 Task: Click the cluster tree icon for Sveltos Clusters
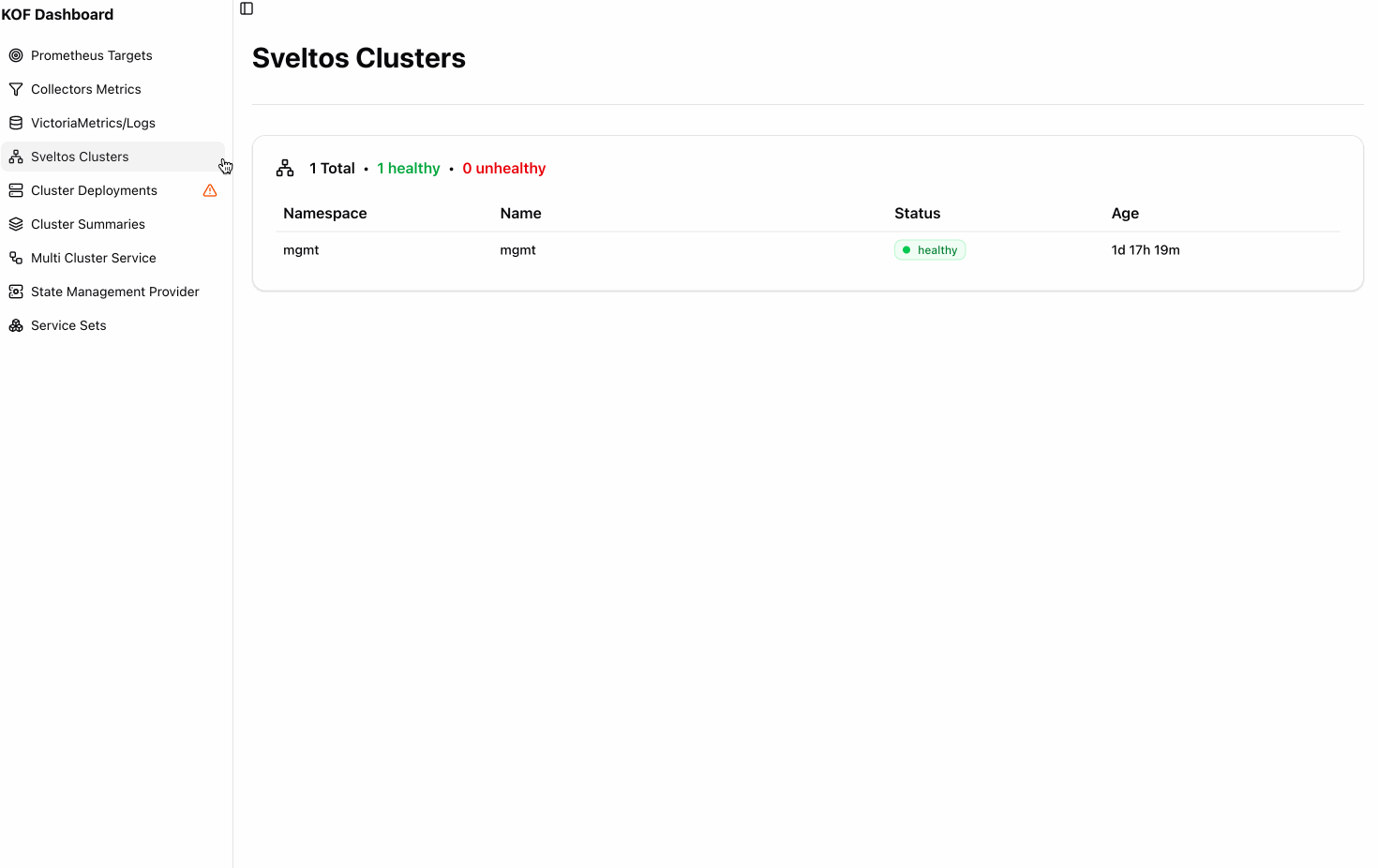click(x=16, y=156)
